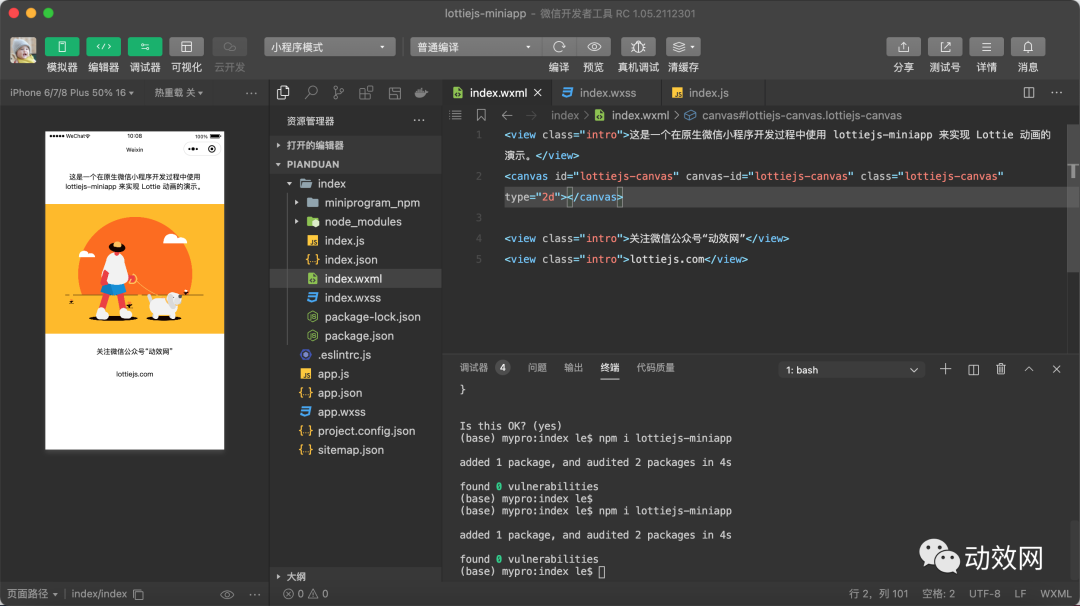Open the hot reload (热重载) dropdown
The image size is (1080, 606).
click(x=178, y=92)
